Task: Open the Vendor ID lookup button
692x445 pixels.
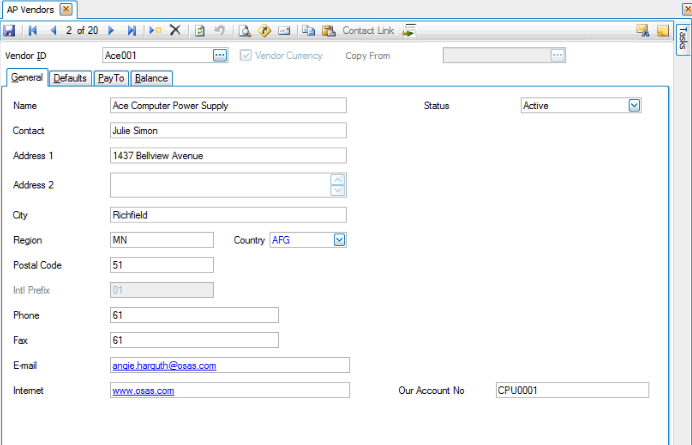Action: (220, 55)
